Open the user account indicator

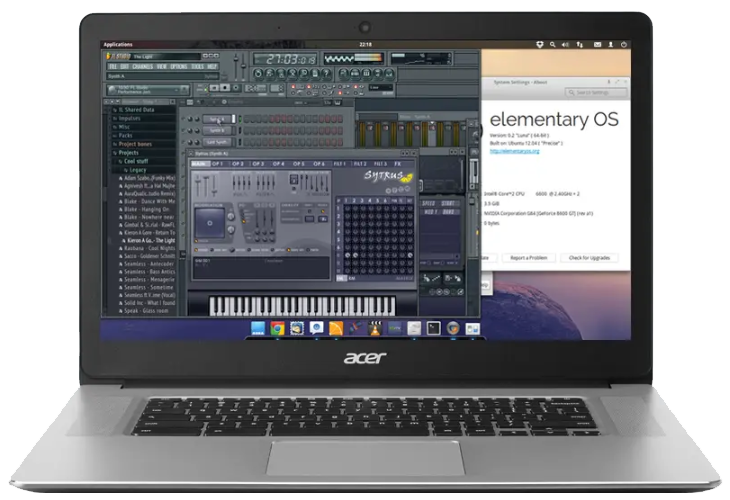[610, 45]
